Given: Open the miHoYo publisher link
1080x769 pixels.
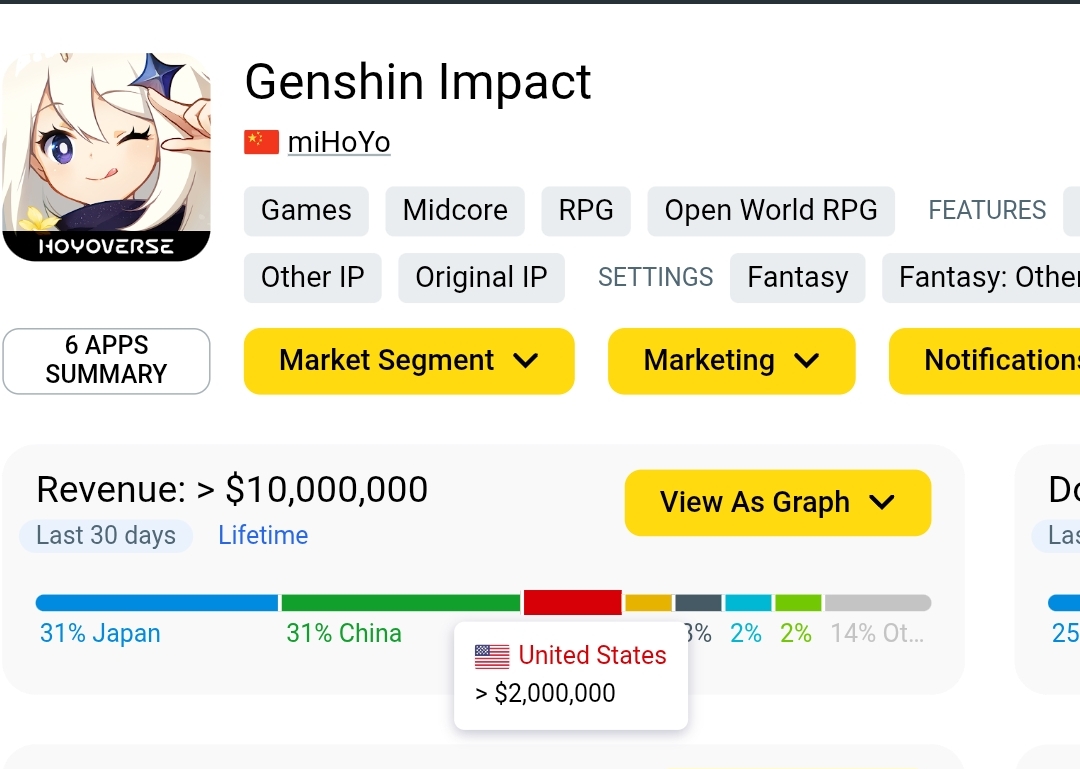Looking at the screenshot, I should click(339, 143).
